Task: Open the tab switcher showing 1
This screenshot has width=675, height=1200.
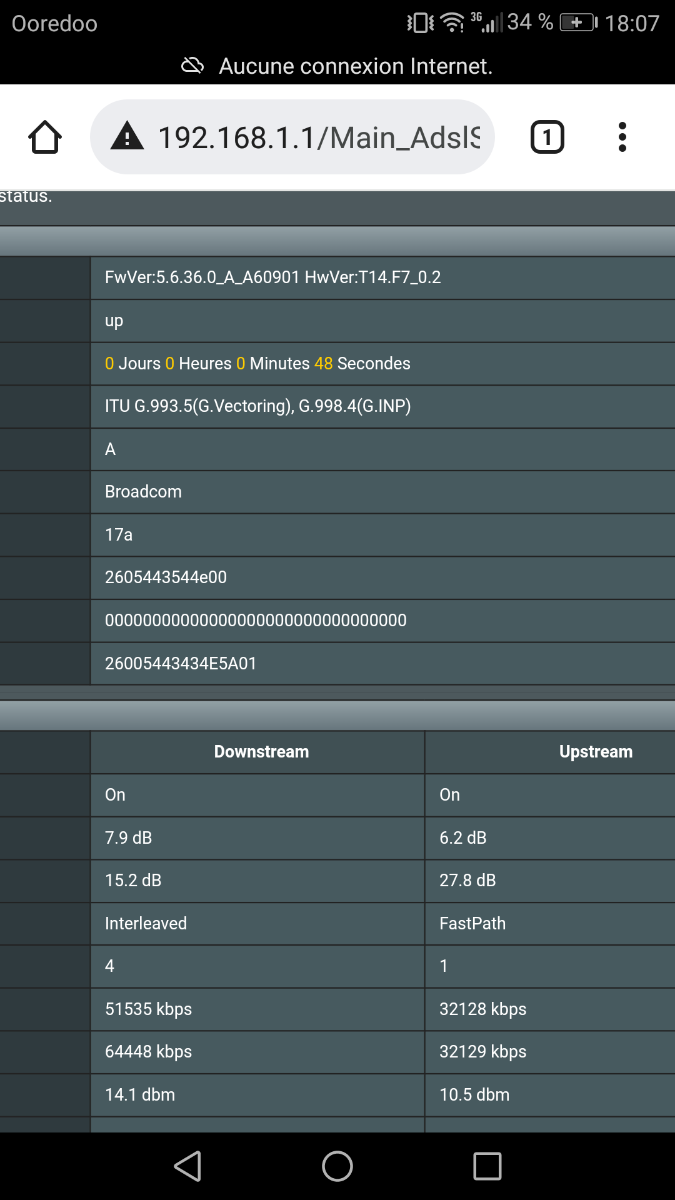Action: point(546,137)
